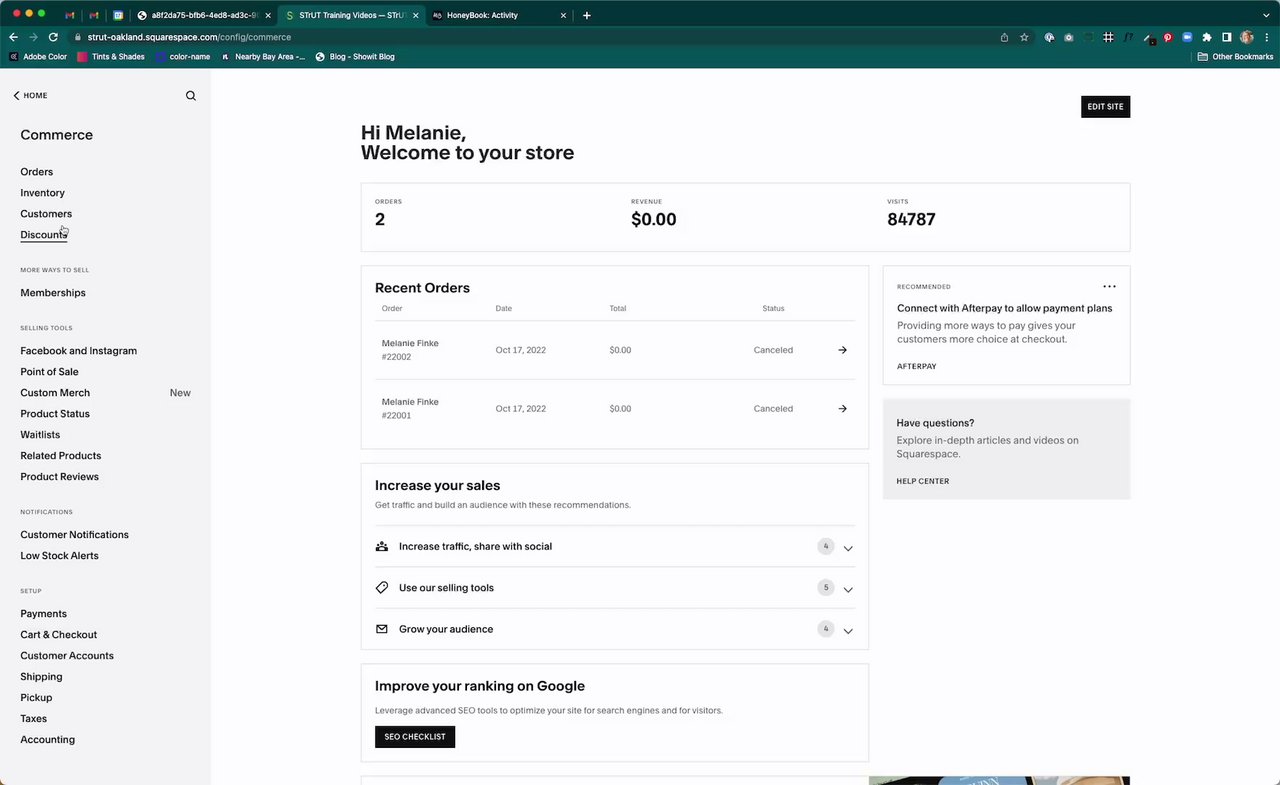The width and height of the screenshot is (1280, 785).
Task: Click the search magnifier in the Commerce sidebar
Action: pos(191,96)
